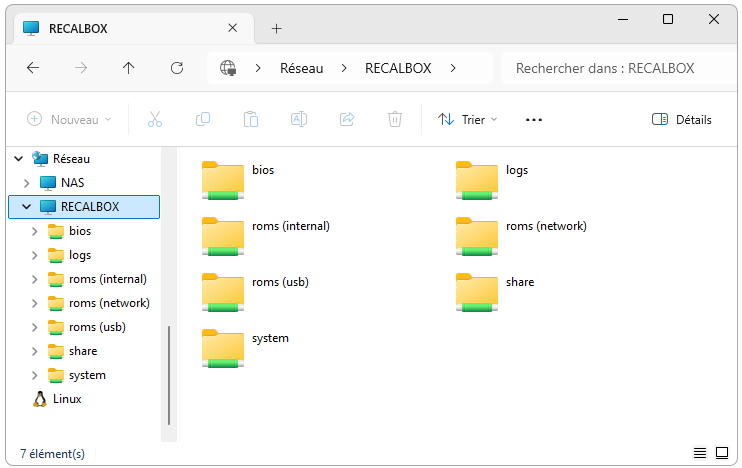Viewport: 742px width, 468px height.
Task: Go forward with the right arrow
Action: click(81, 68)
